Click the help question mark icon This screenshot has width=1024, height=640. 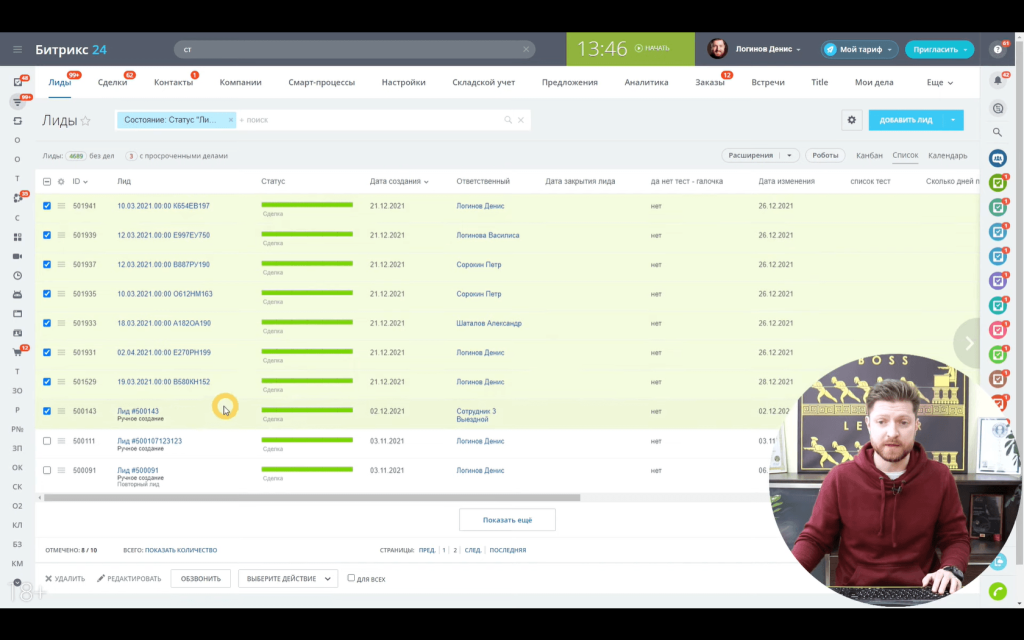coord(998,50)
